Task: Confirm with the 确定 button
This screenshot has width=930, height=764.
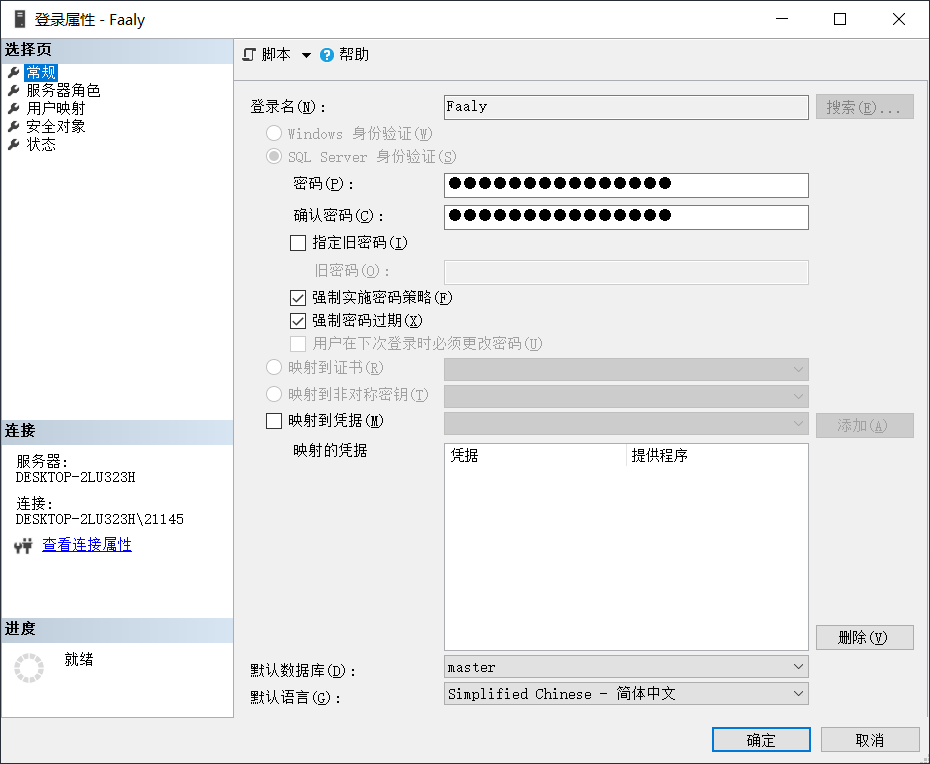Action: pyautogui.click(x=761, y=740)
